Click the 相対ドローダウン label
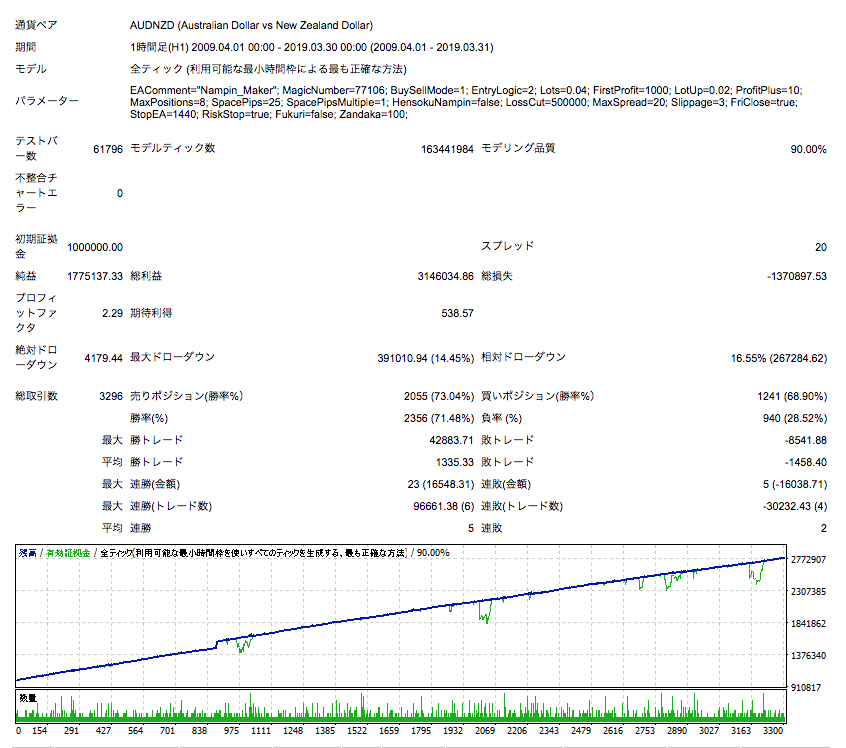Image resolution: width=846 pixels, height=748 pixels. point(523,357)
